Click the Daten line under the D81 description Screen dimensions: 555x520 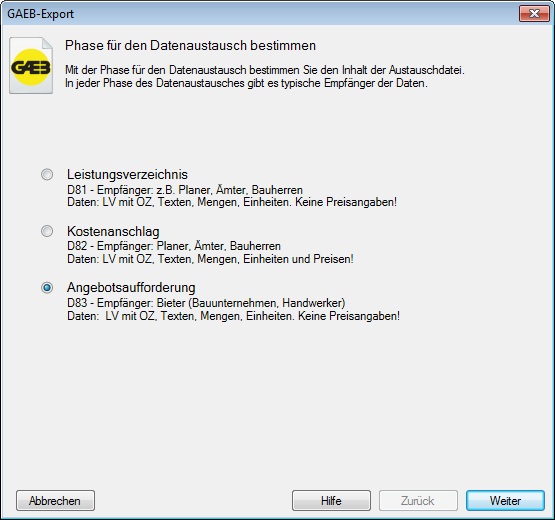click(232, 202)
